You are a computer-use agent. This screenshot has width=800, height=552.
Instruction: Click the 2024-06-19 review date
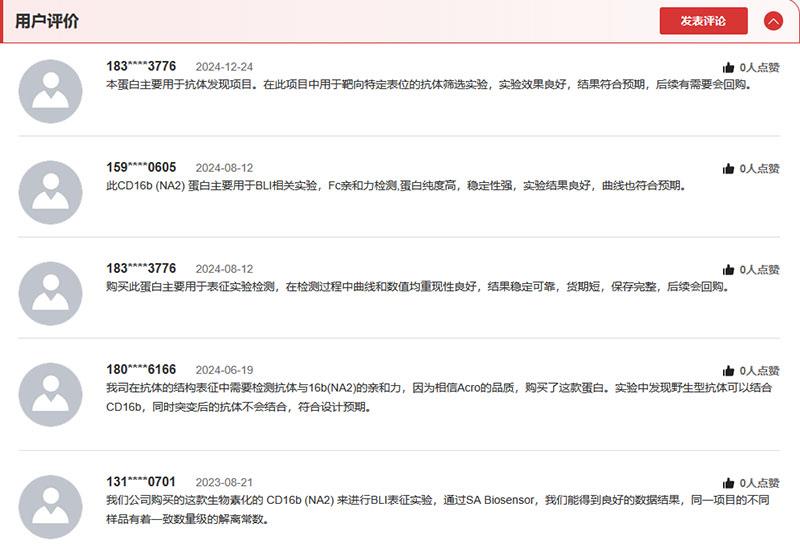click(224, 370)
